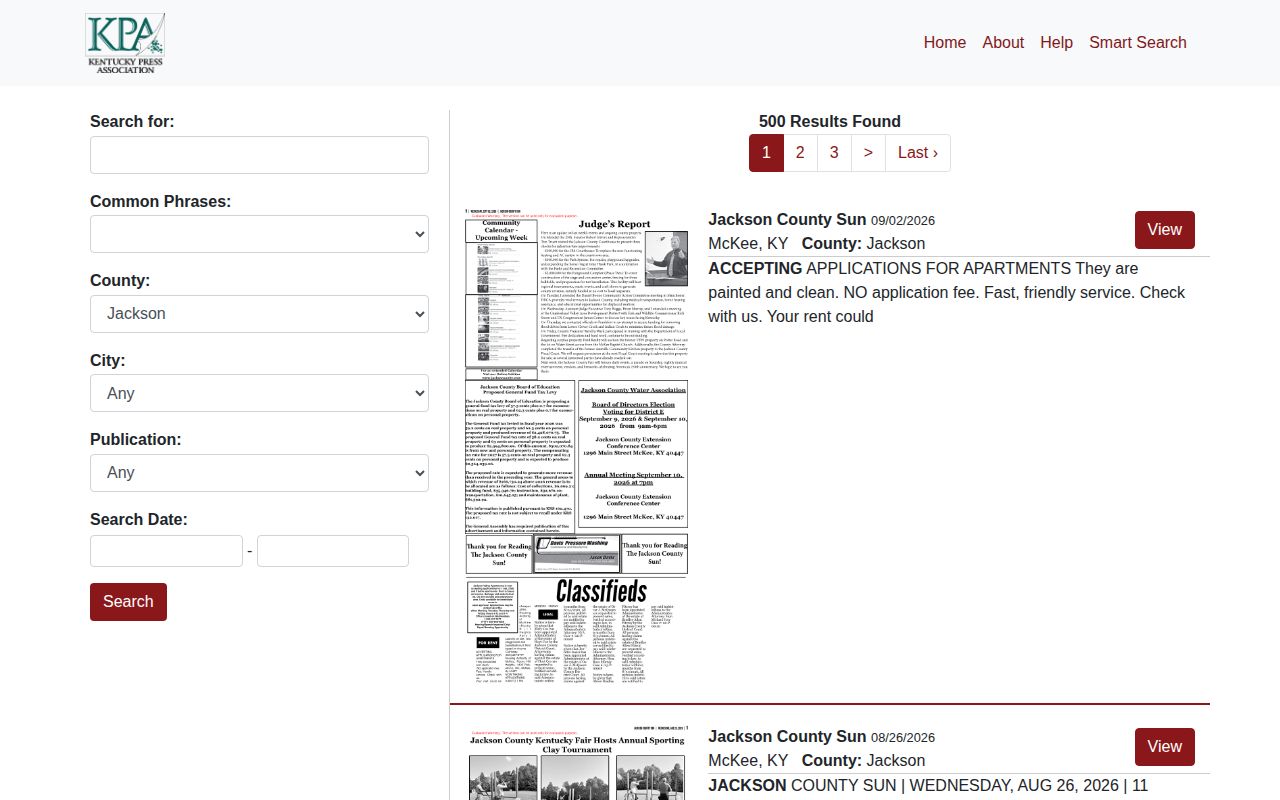The image size is (1280, 800).
Task: Go to the About page
Action: (1003, 42)
